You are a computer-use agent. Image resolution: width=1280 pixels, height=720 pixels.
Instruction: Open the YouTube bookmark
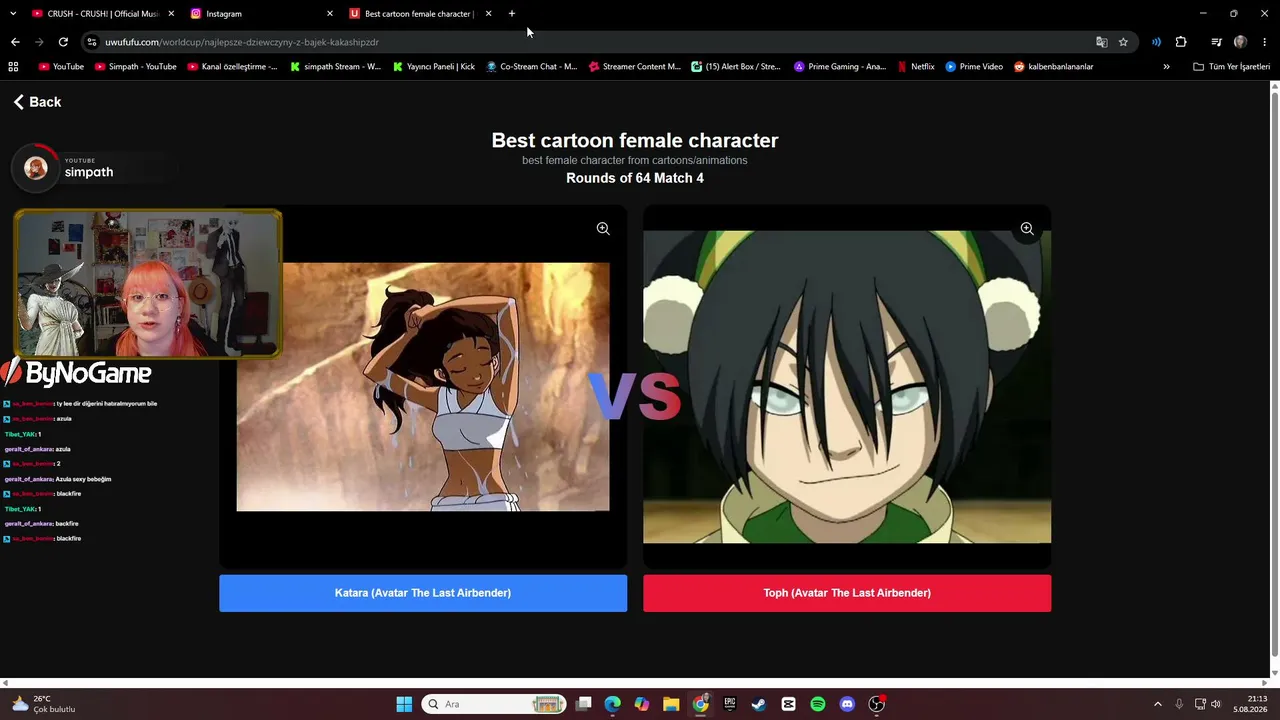coord(61,67)
